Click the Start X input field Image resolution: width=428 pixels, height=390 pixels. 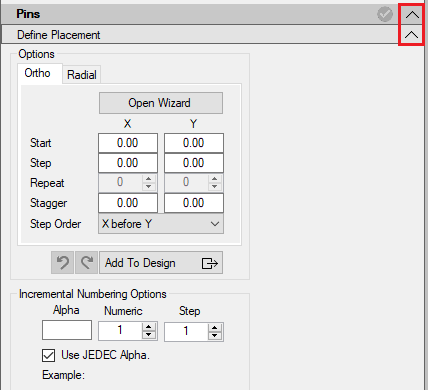point(128,143)
